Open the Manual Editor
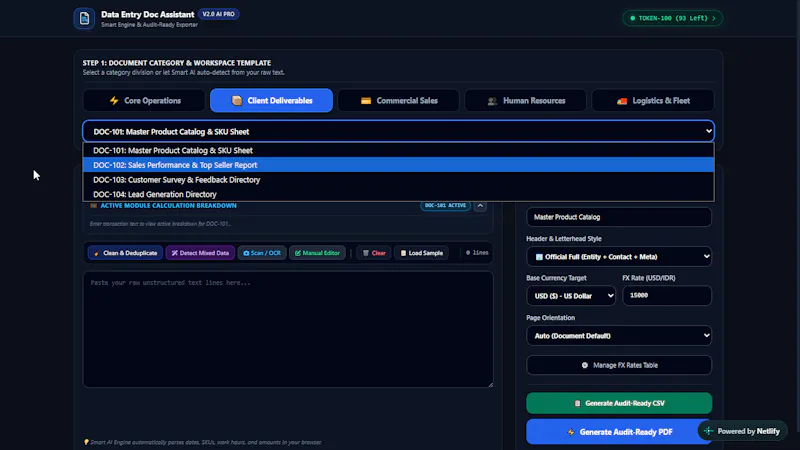This screenshot has width=800, height=450. coord(317,253)
